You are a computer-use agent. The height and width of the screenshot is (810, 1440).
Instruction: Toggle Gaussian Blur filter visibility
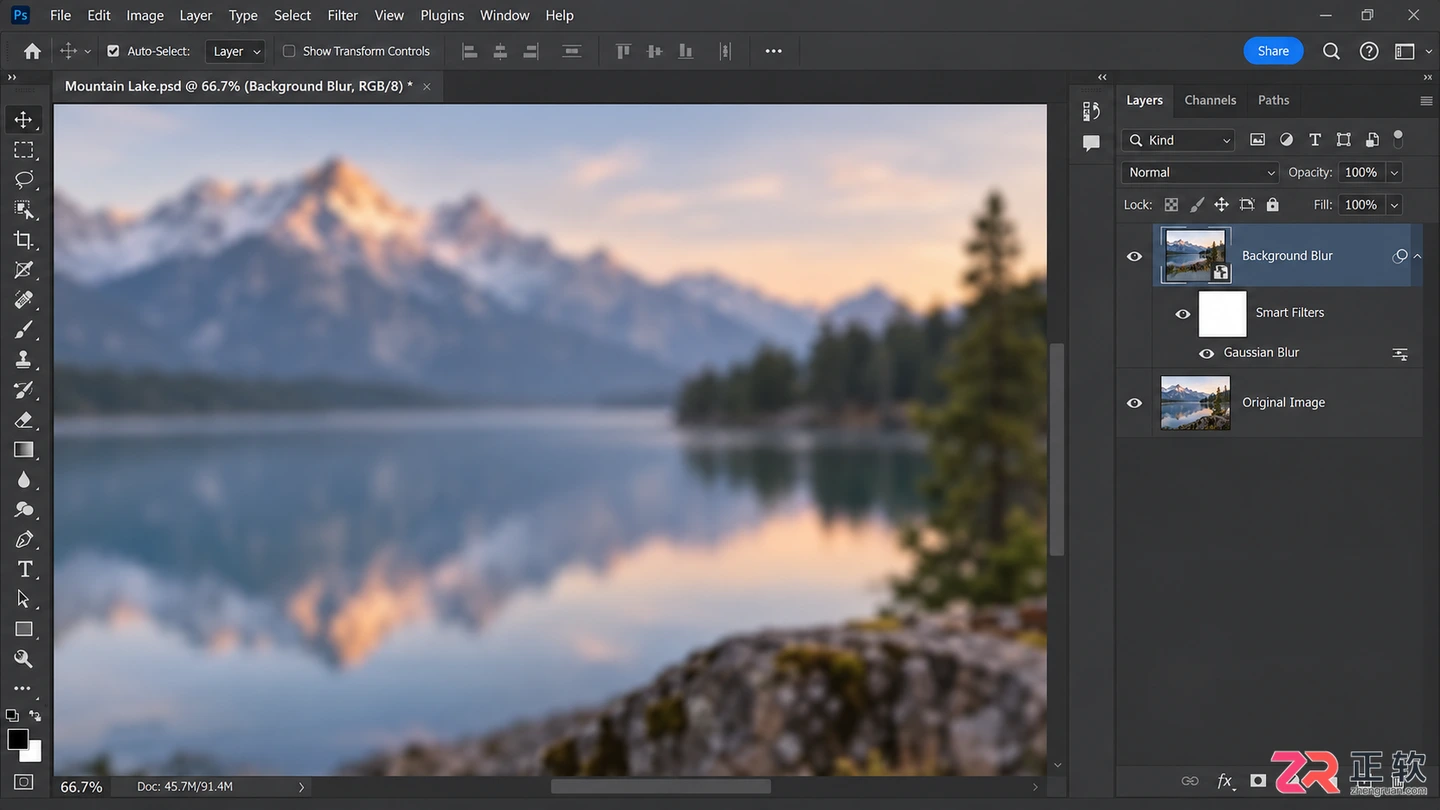(1207, 353)
